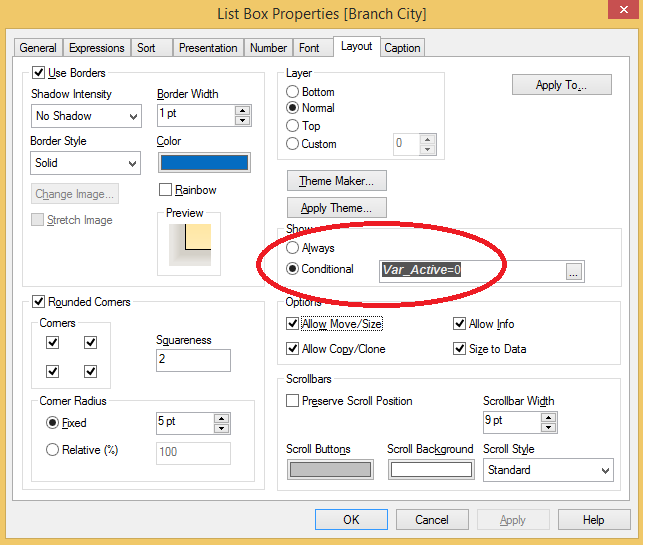645x545 pixels.
Task: Pick the blue border Color swatch
Action: (203, 162)
